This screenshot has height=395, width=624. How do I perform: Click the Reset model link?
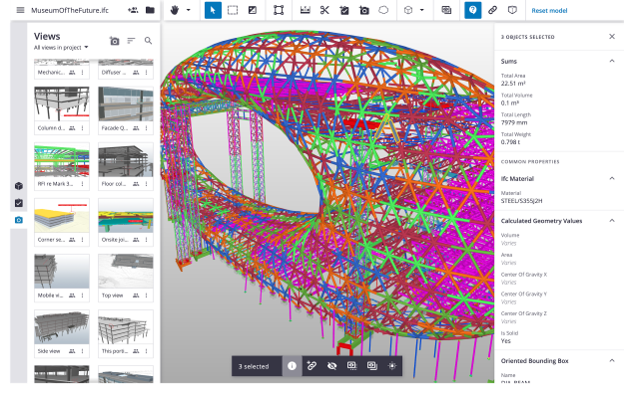click(x=549, y=11)
